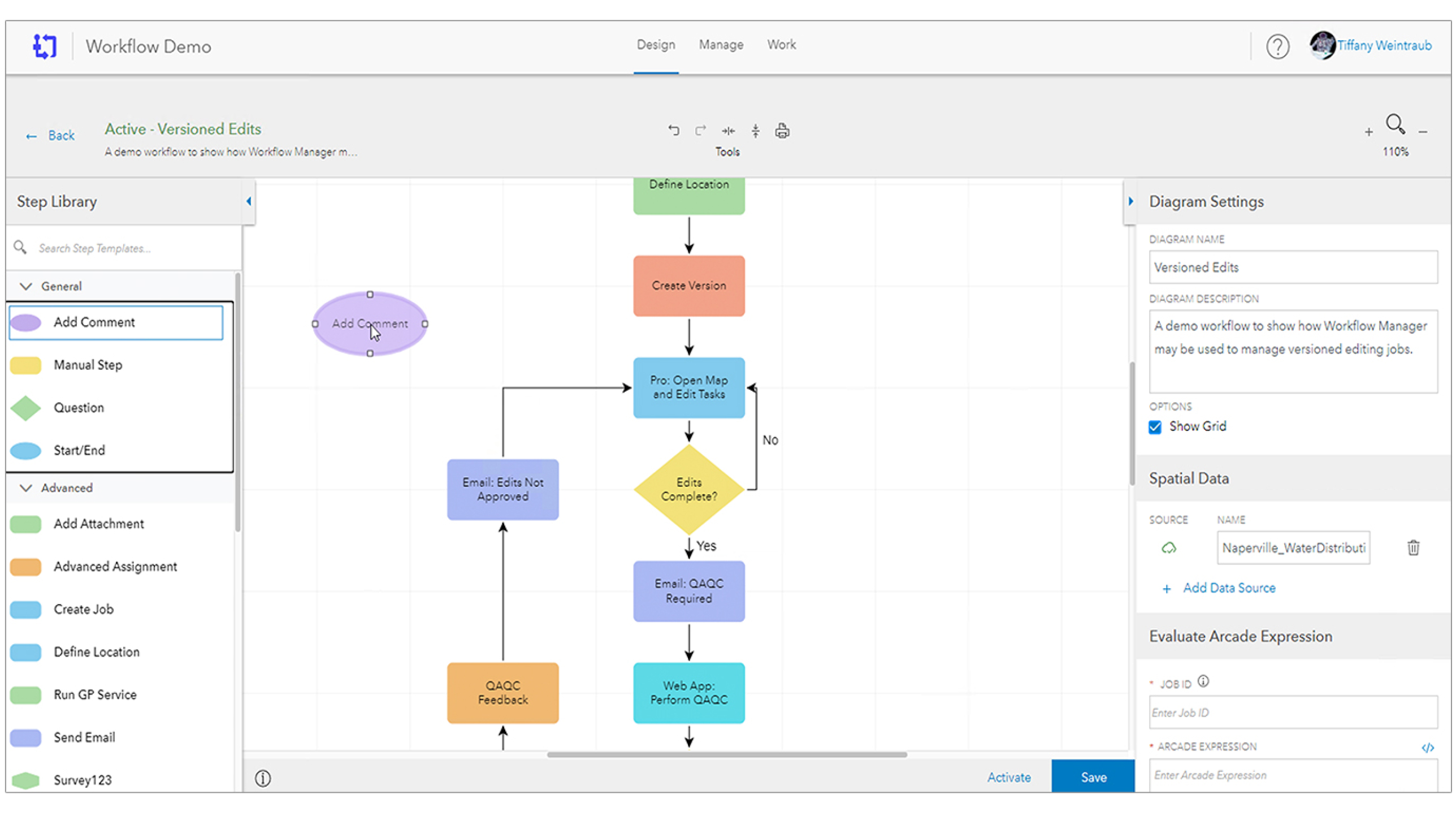Click the Activate button
1456x820 pixels.
[x=1009, y=778]
